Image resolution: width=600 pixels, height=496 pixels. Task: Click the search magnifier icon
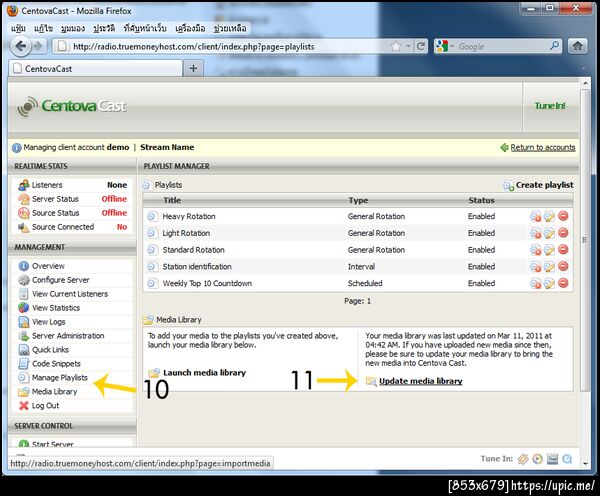pos(554,46)
